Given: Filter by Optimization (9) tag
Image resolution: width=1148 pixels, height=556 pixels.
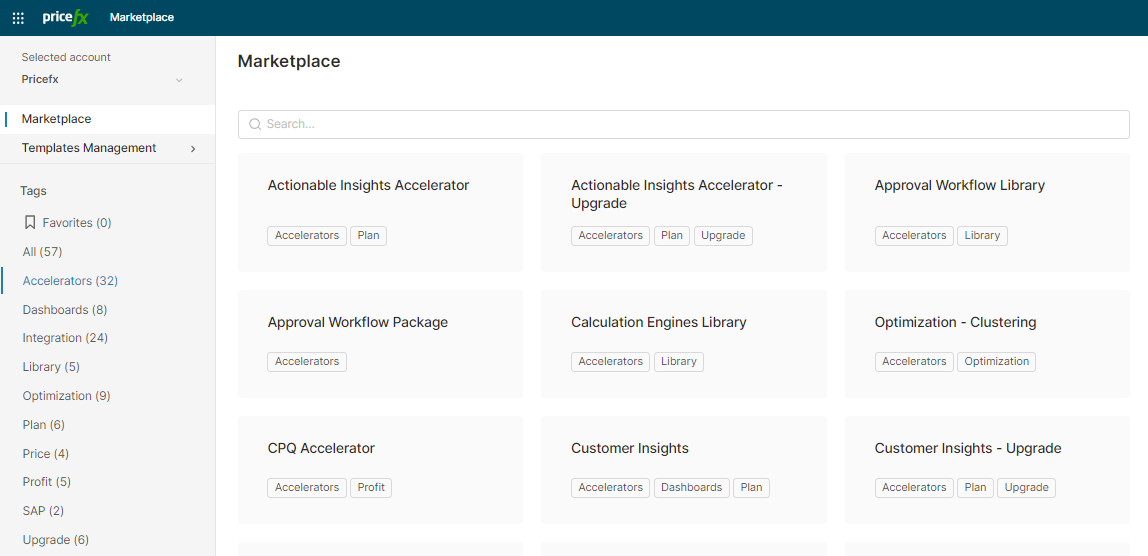Looking at the screenshot, I should 67,396.
